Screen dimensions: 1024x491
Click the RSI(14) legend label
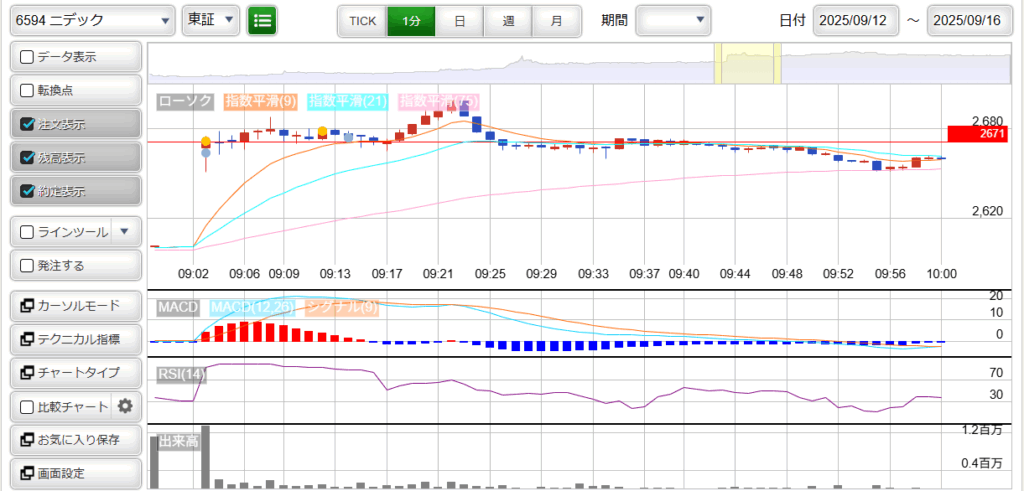coord(182,374)
